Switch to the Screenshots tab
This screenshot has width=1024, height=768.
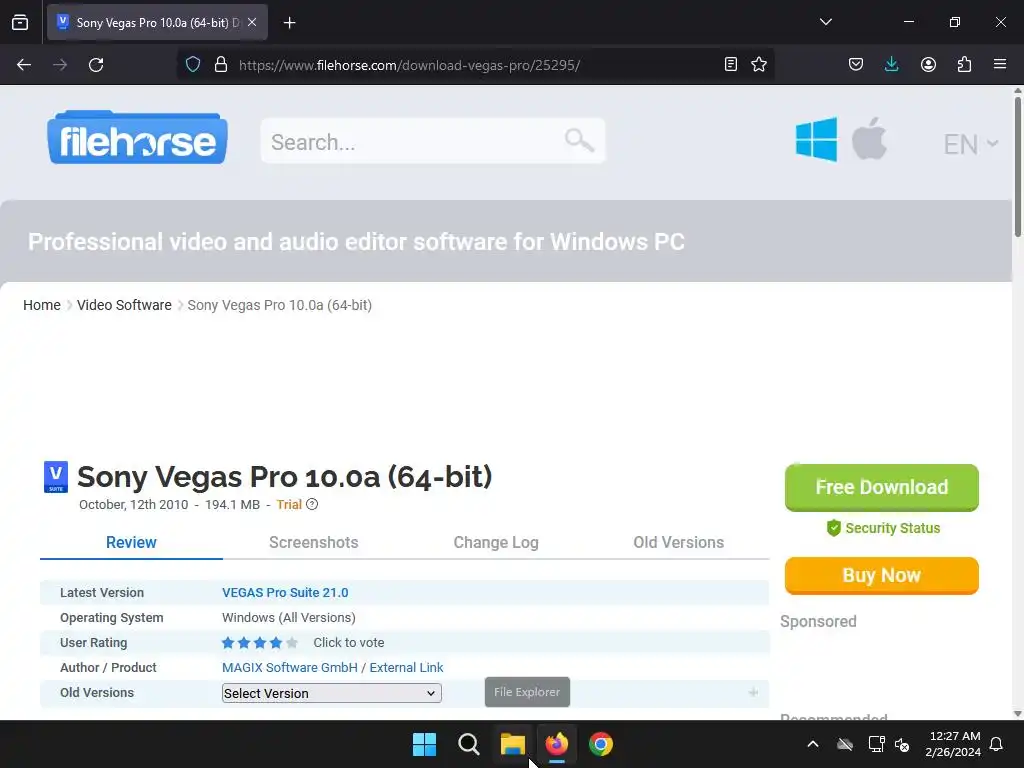point(313,542)
